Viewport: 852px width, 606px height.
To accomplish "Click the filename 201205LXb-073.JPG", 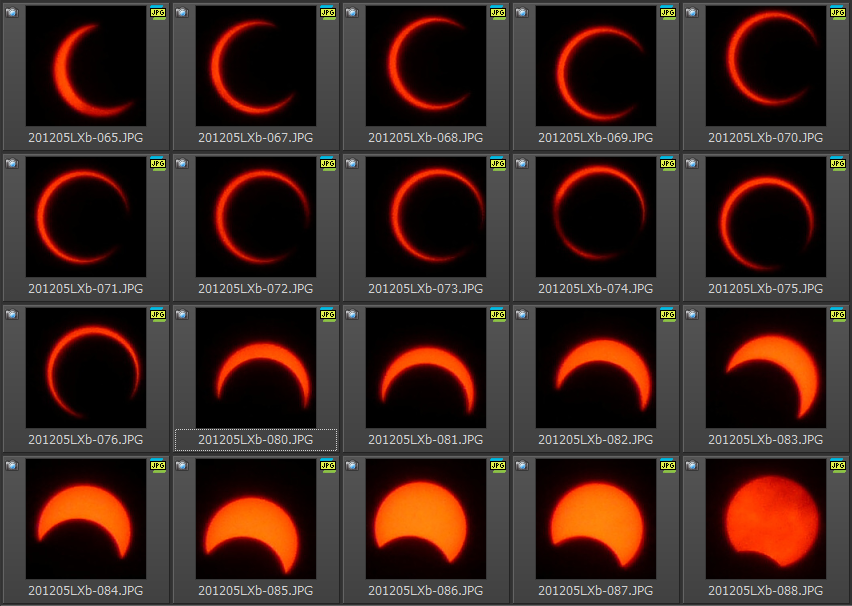I will tap(426, 289).
